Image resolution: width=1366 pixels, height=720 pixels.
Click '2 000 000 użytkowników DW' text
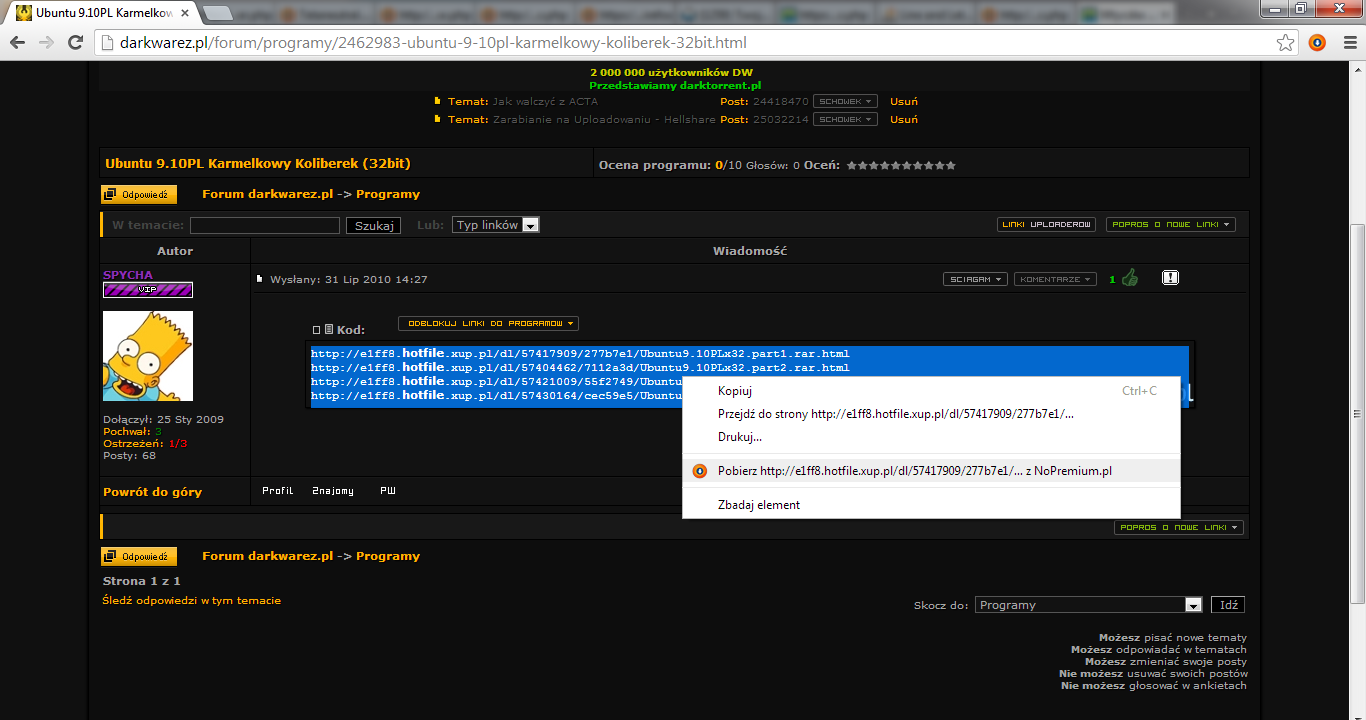671,73
